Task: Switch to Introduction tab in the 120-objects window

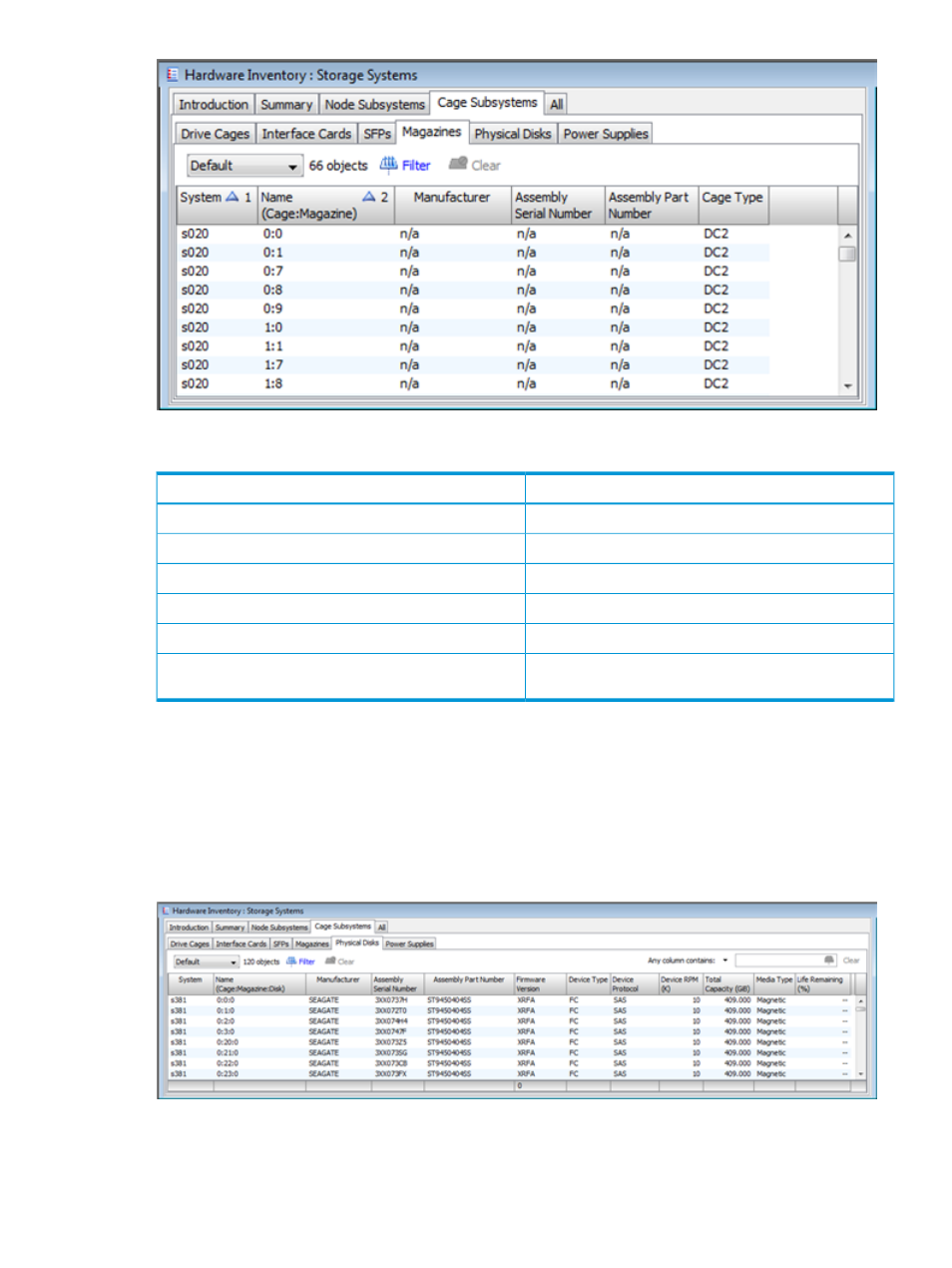Action: click(189, 928)
